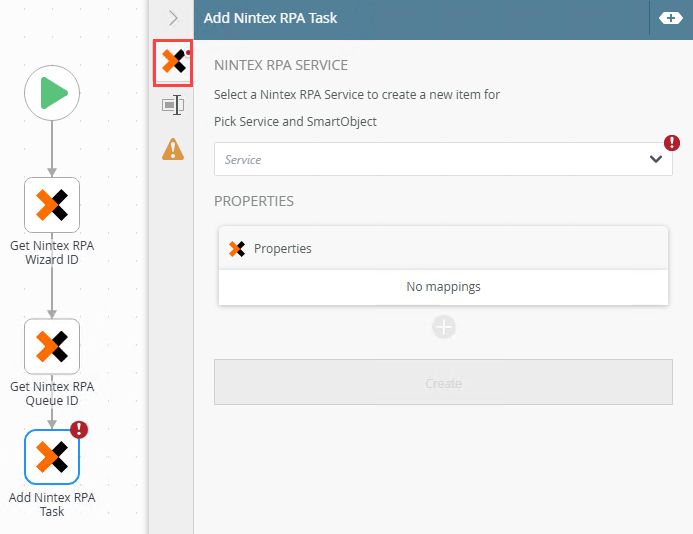This screenshot has width=693, height=534.
Task: Select the Get Nintex RPA Wizard ID step
Action: (x=52, y=205)
